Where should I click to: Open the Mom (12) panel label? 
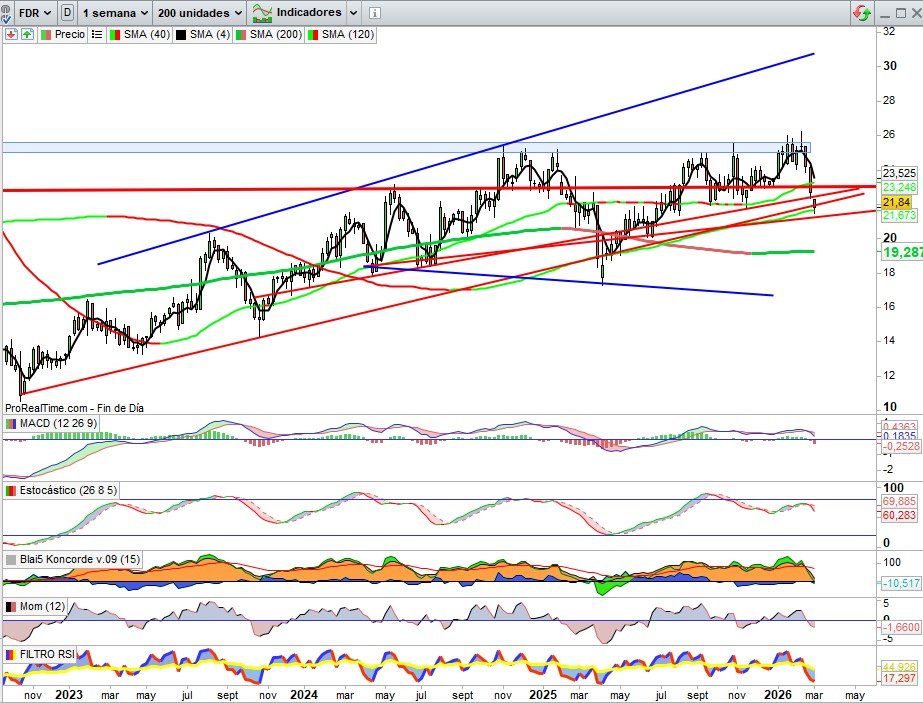click(x=35, y=606)
